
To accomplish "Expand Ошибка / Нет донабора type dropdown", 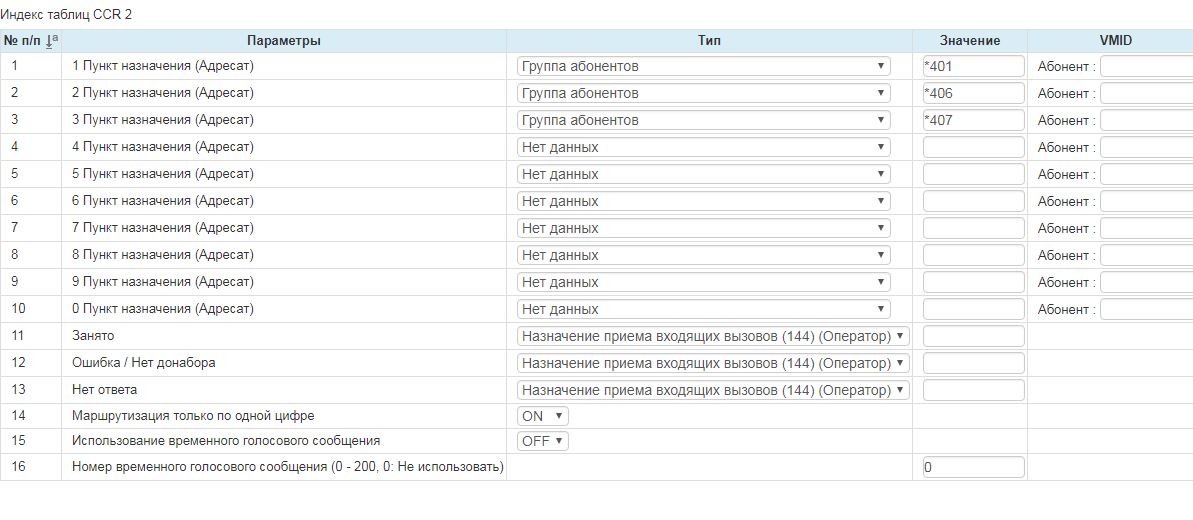I will click(713, 363).
